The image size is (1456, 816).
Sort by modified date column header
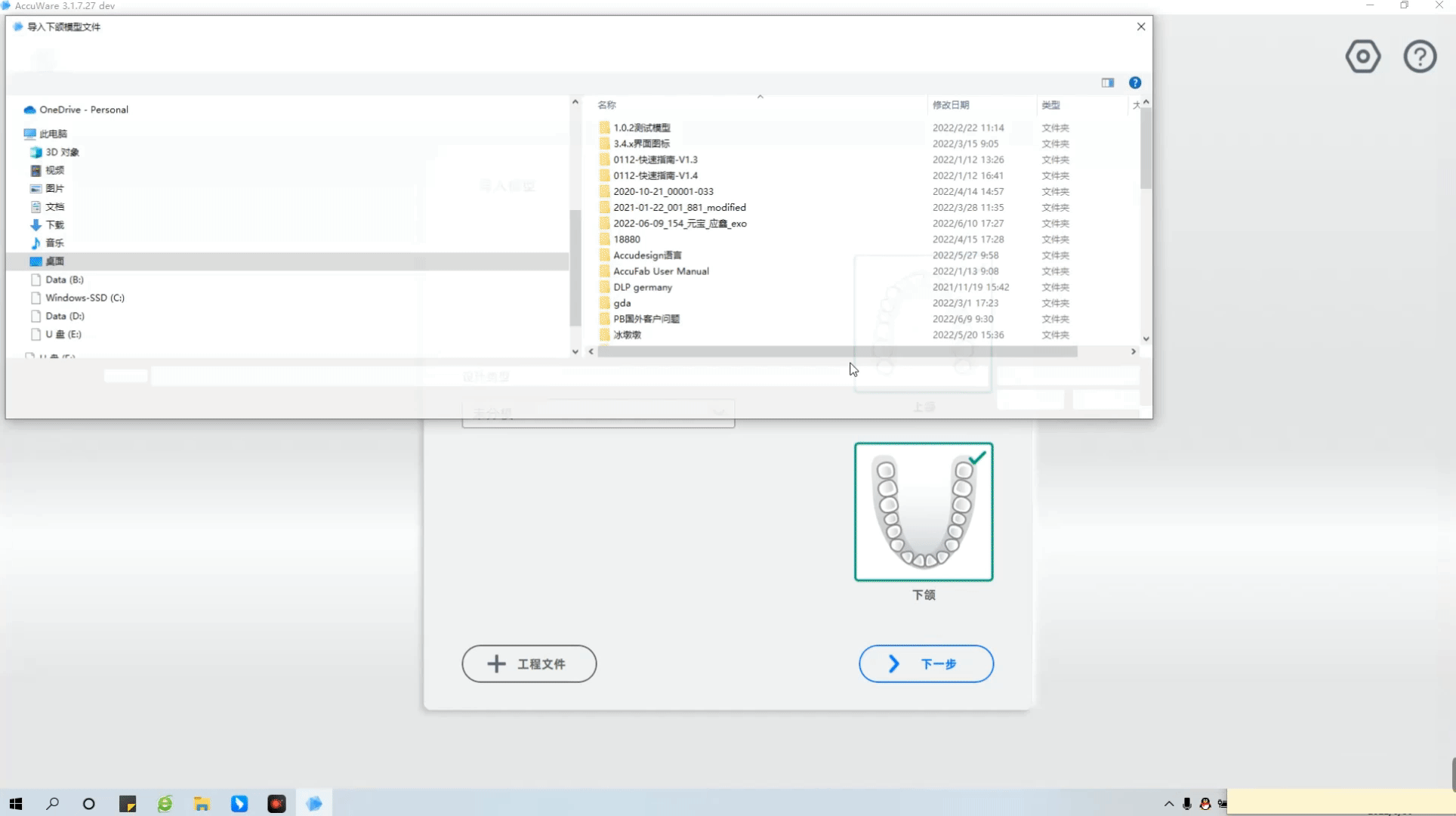951,105
